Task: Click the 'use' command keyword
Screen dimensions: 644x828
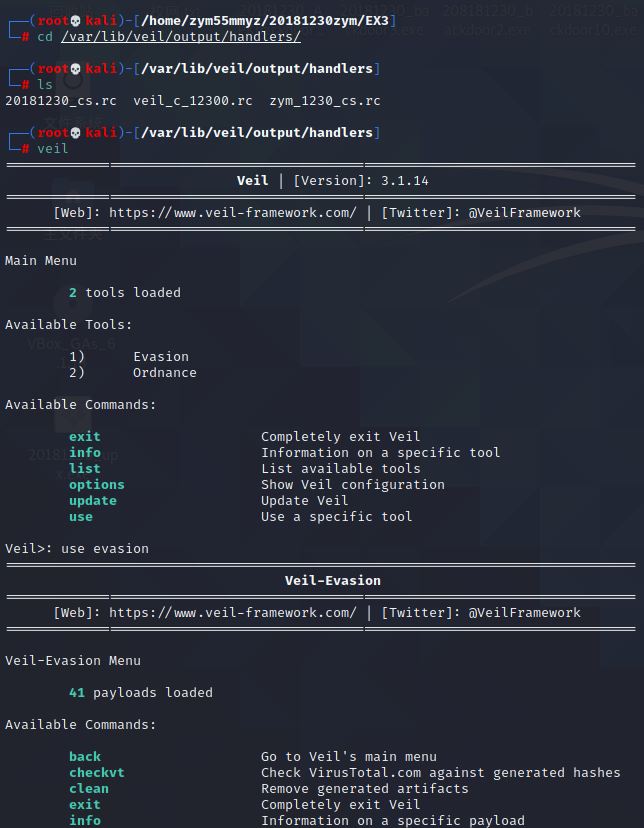Action: [x=81, y=516]
